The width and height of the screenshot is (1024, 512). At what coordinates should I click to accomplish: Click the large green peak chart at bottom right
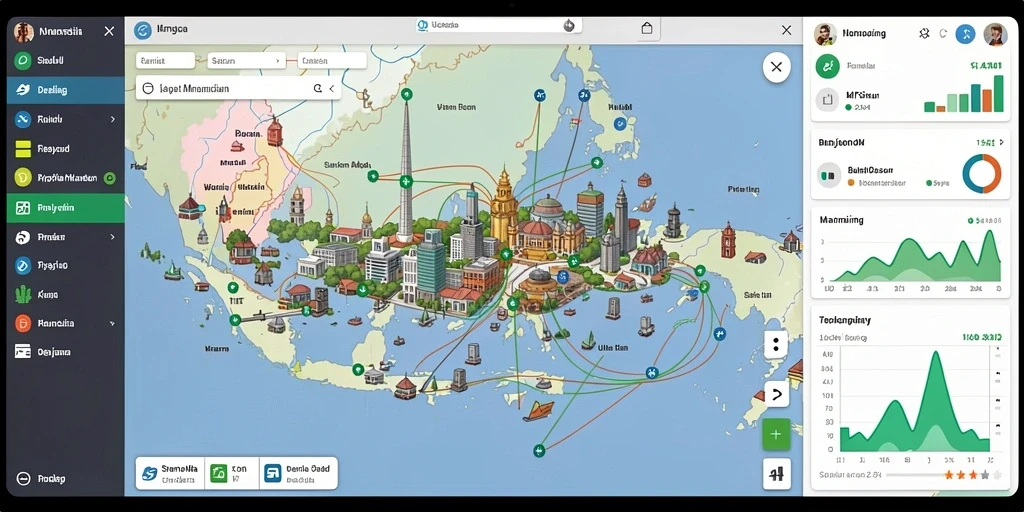[x=916, y=400]
